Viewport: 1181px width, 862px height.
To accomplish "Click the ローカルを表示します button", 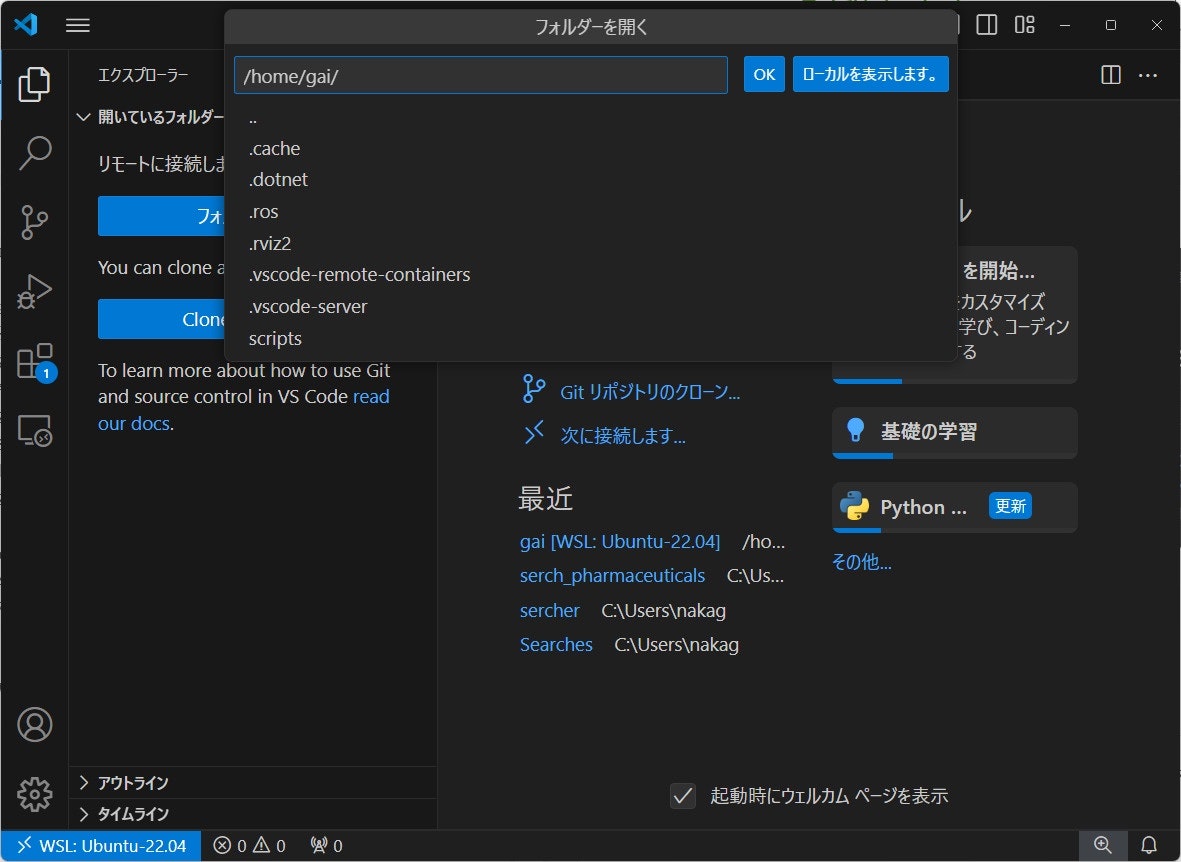I will 870,75.
